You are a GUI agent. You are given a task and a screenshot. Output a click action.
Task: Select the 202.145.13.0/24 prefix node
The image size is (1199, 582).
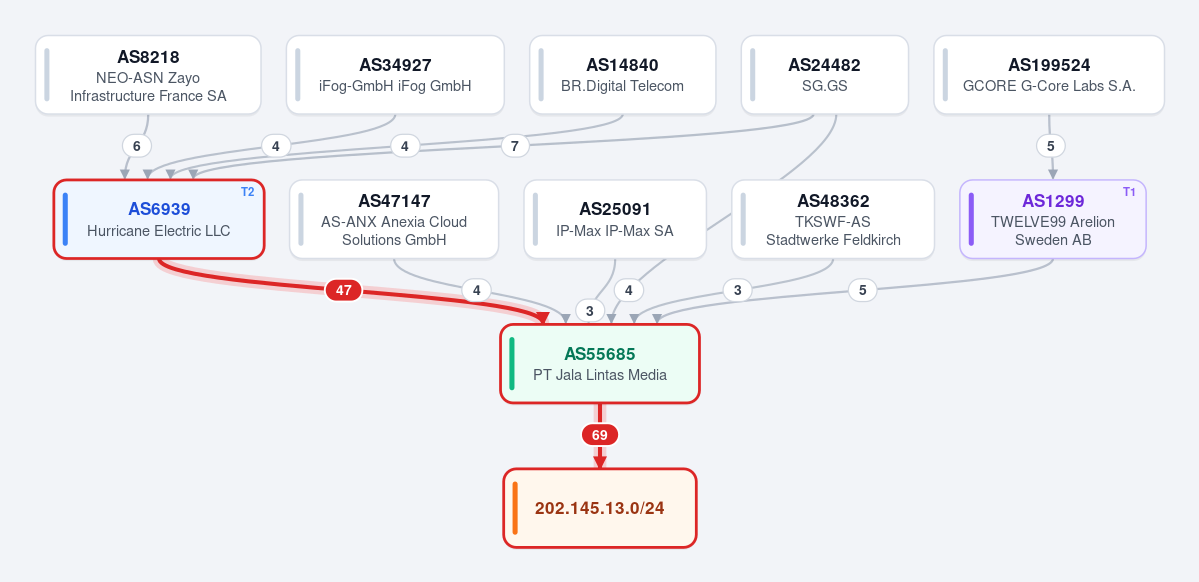pos(600,508)
